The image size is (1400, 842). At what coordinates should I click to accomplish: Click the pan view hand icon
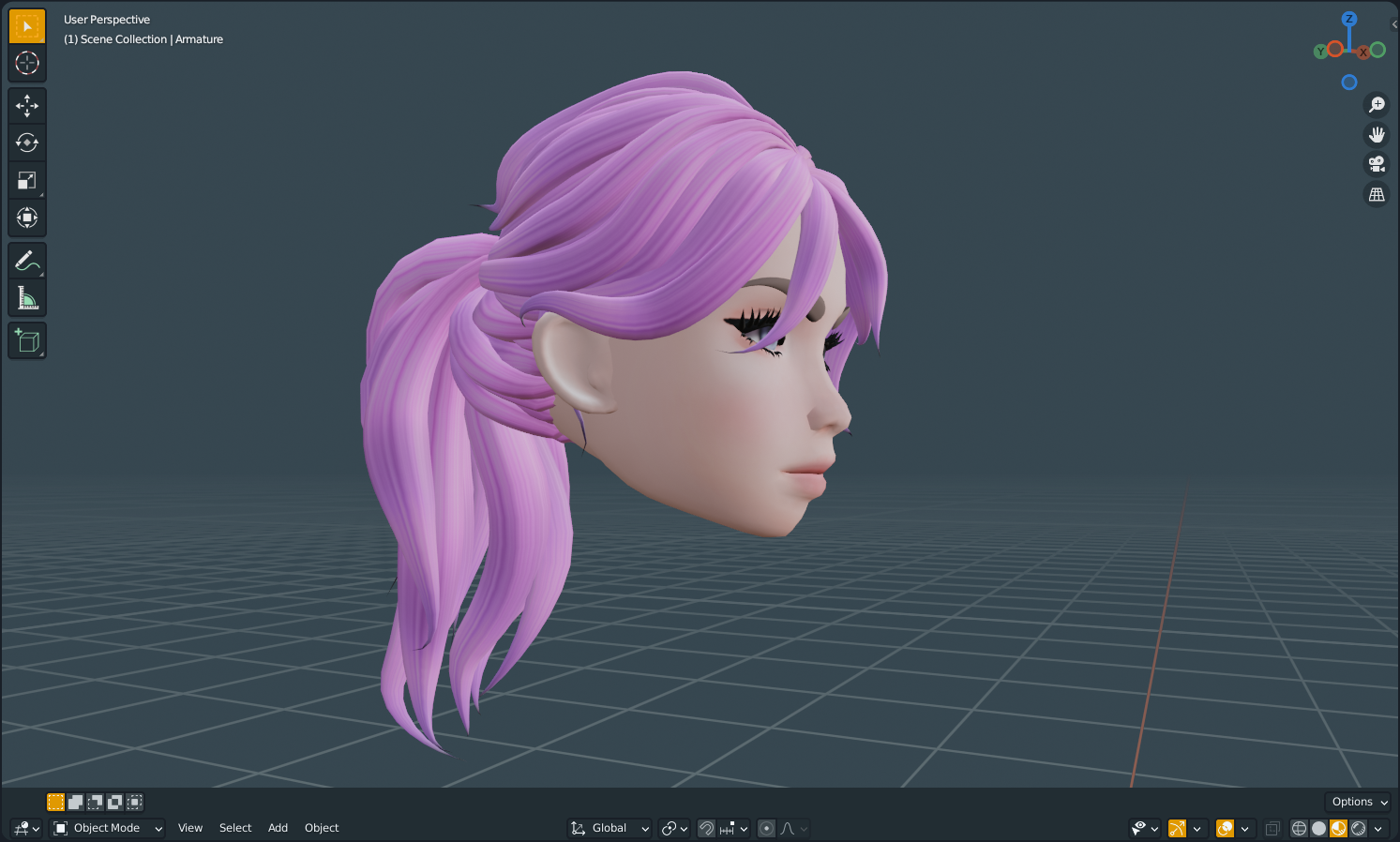1376,134
